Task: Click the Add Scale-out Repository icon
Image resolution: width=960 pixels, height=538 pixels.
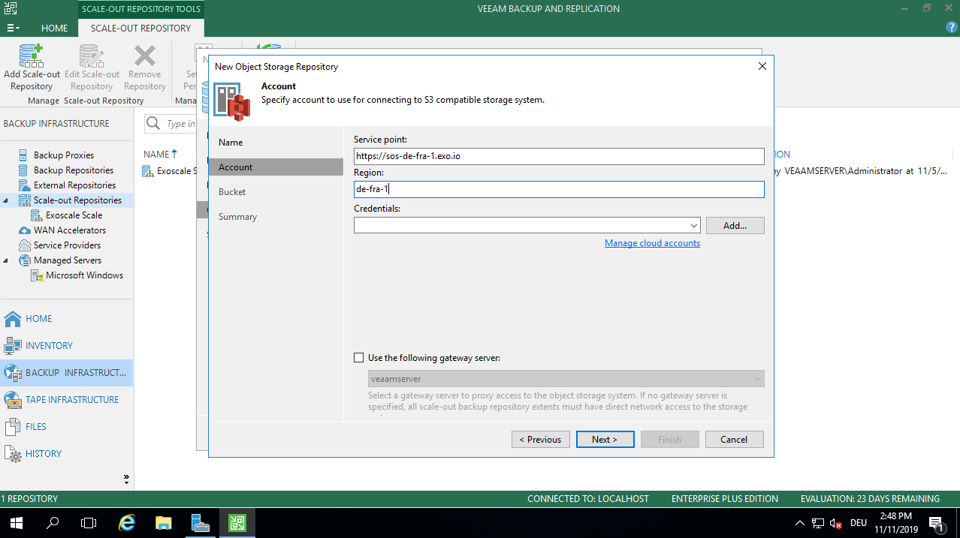Action: click(31, 56)
